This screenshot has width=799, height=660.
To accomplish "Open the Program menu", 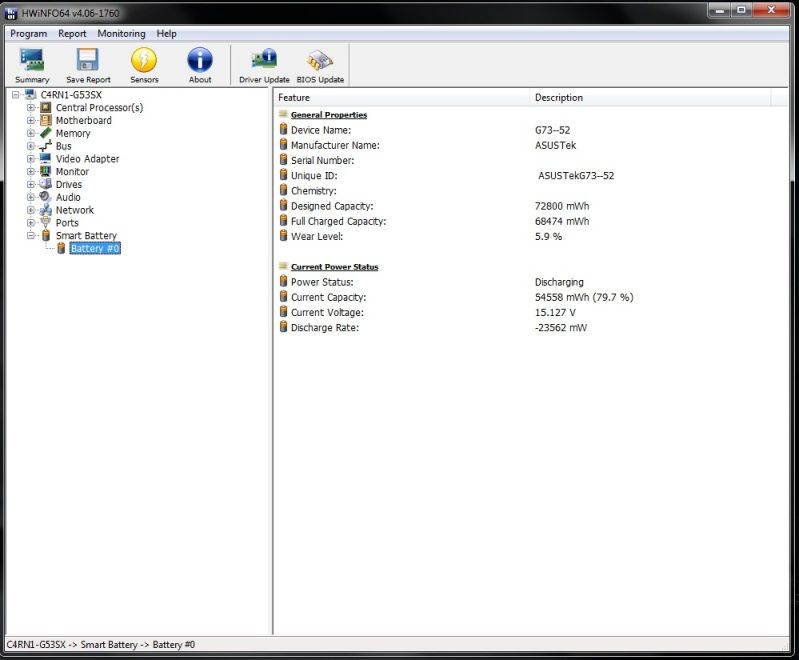I will point(29,34).
